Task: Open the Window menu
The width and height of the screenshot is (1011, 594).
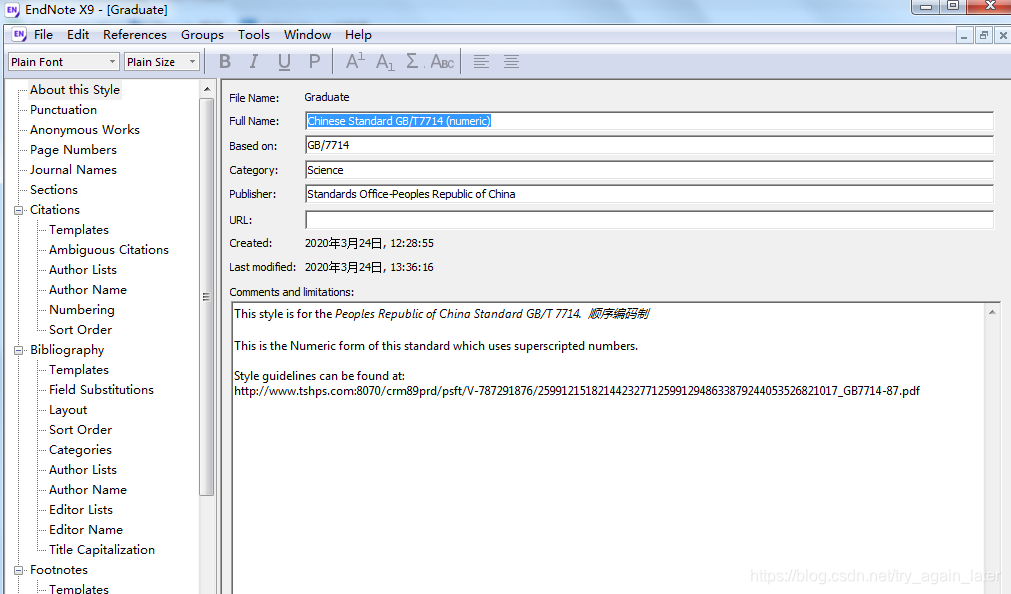Action: click(307, 34)
